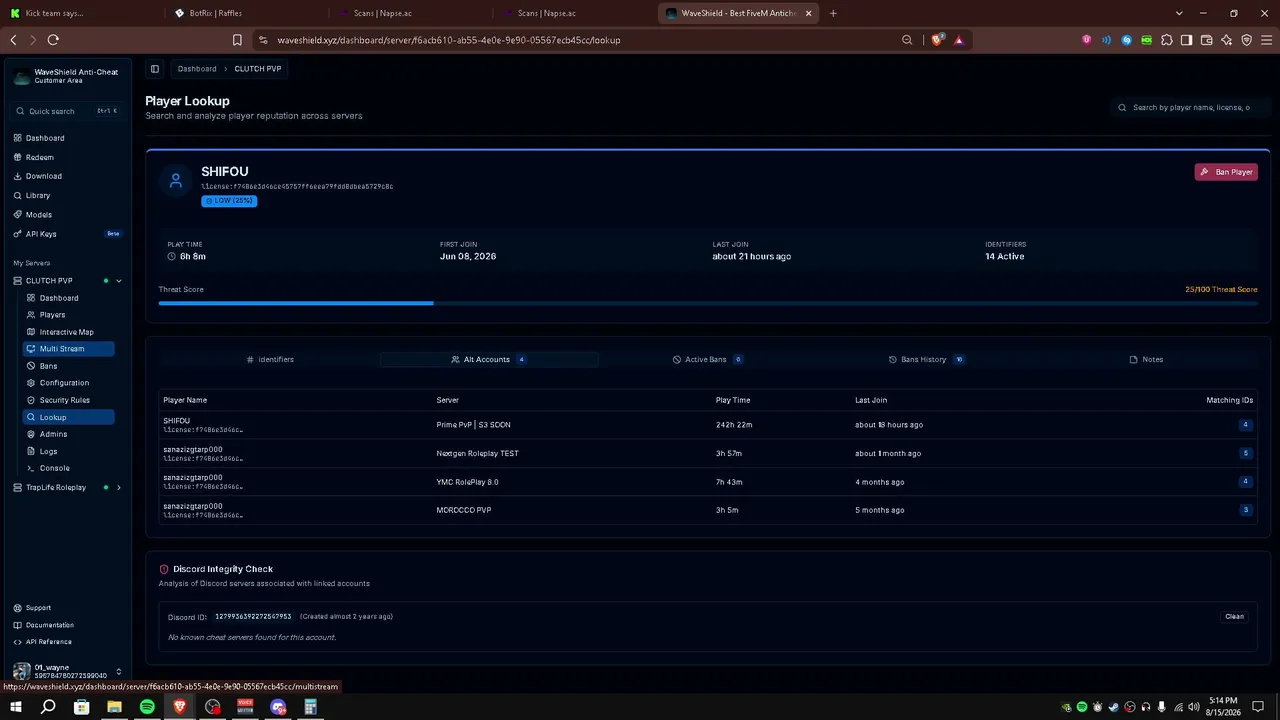
Task: Click the LOW (25%) risk badge
Action: pos(229,201)
